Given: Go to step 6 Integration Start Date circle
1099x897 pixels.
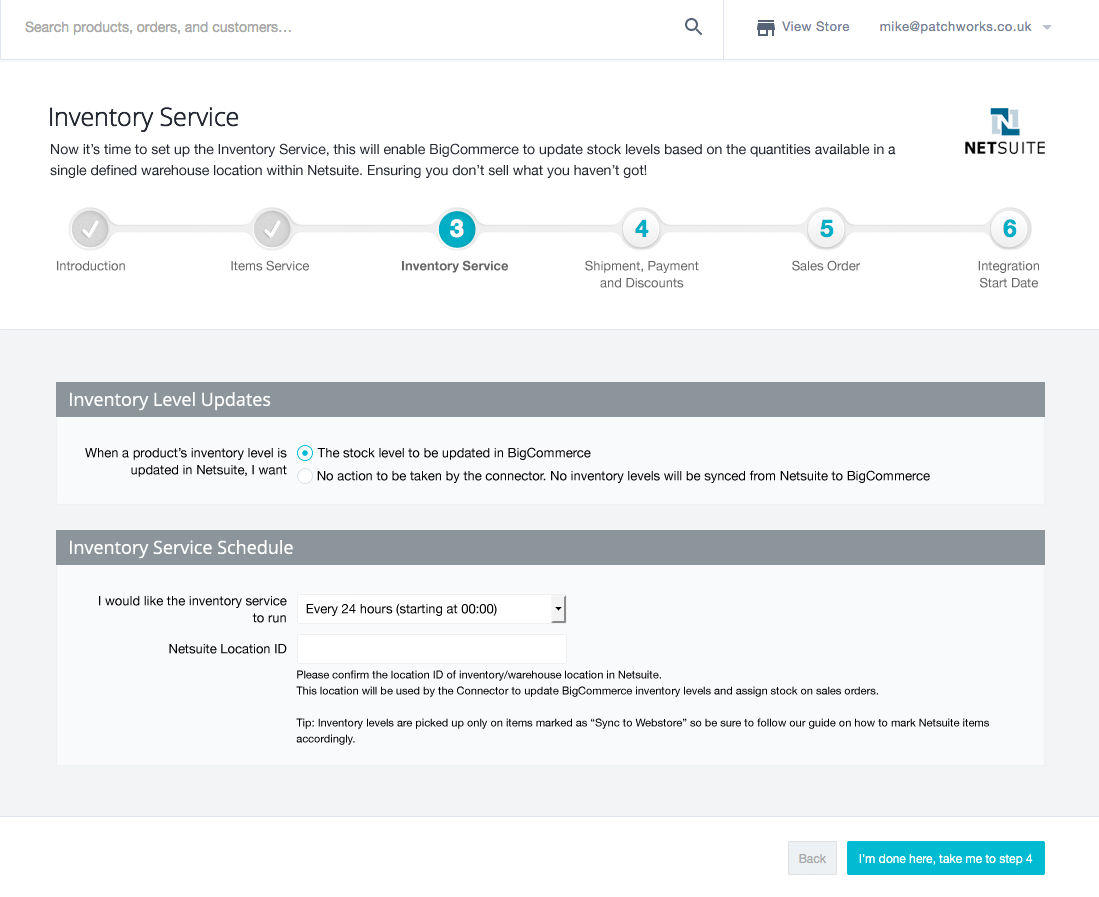Looking at the screenshot, I should coord(1009,228).
